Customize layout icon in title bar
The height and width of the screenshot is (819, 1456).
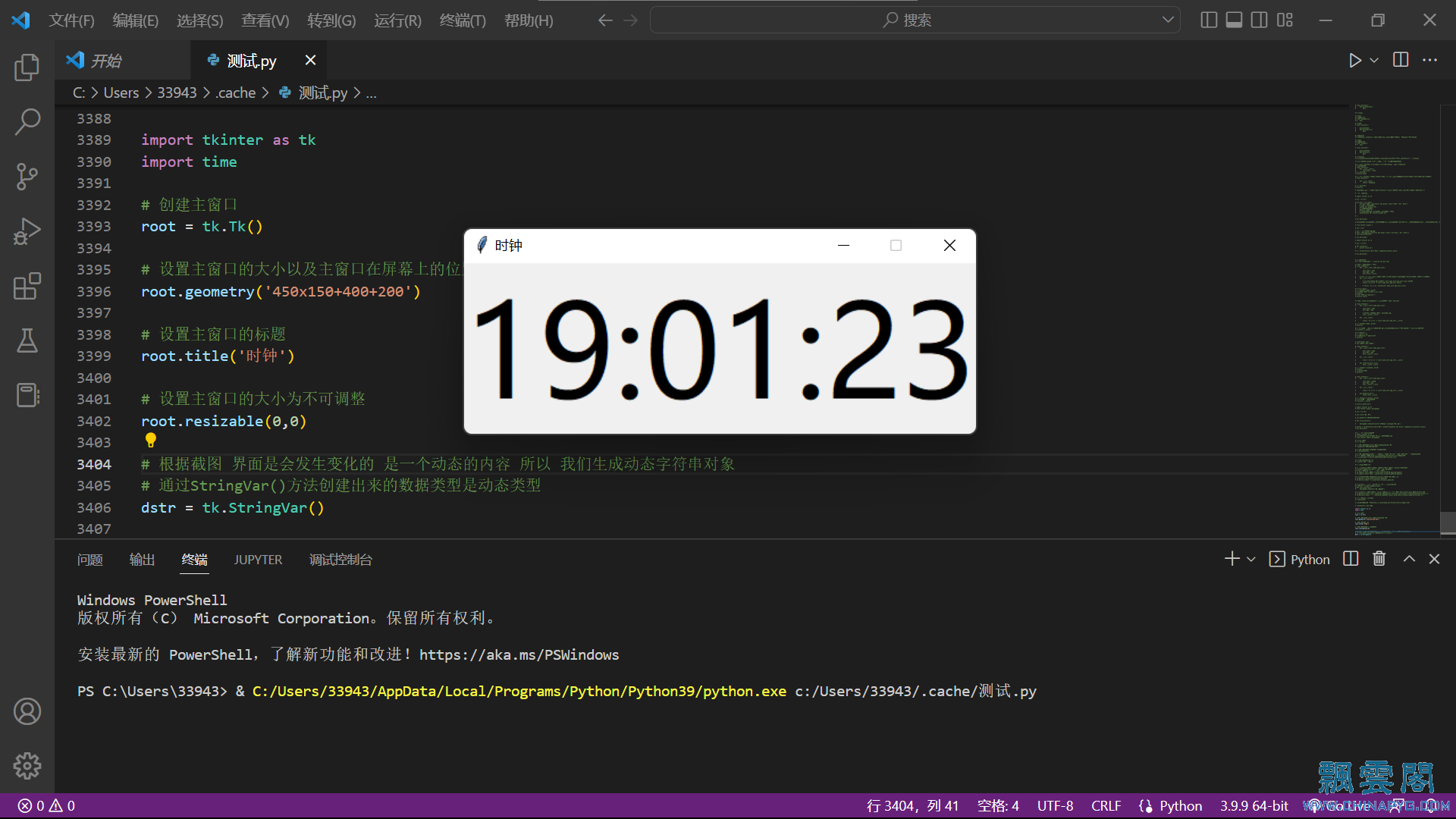coord(1285,20)
